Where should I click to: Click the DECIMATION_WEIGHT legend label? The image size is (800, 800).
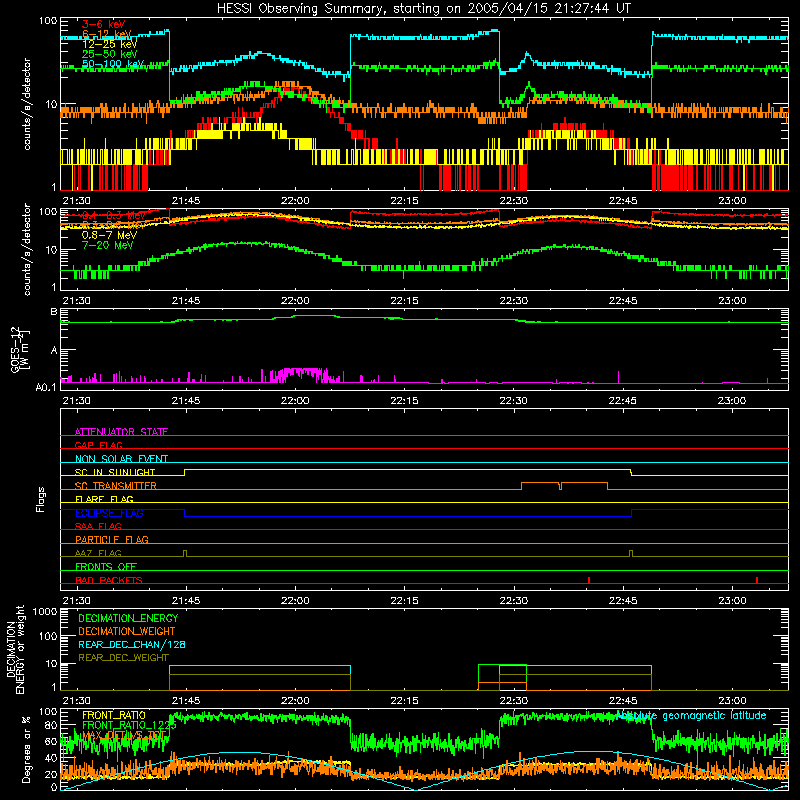(127, 631)
